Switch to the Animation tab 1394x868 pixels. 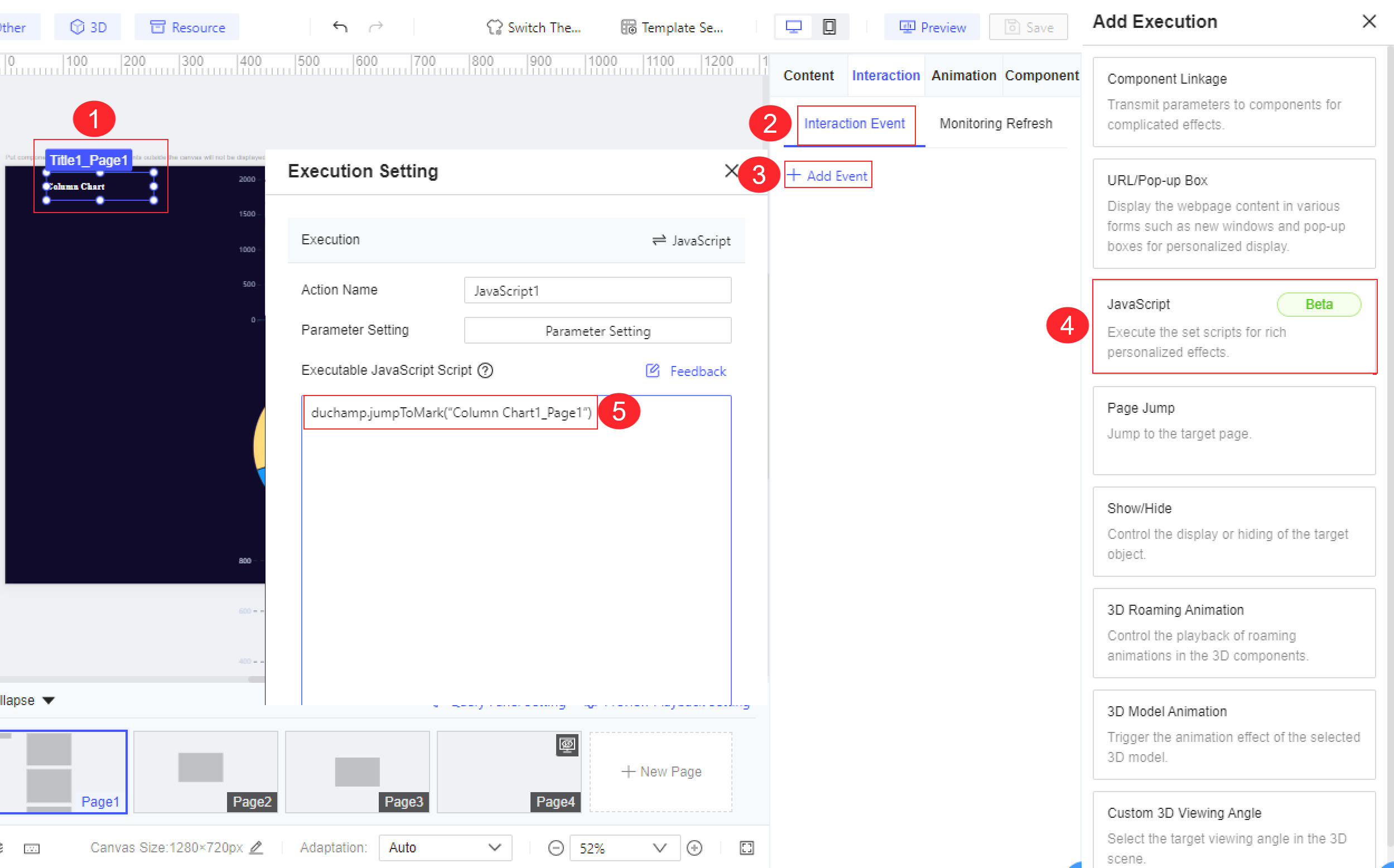[x=963, y=75]
